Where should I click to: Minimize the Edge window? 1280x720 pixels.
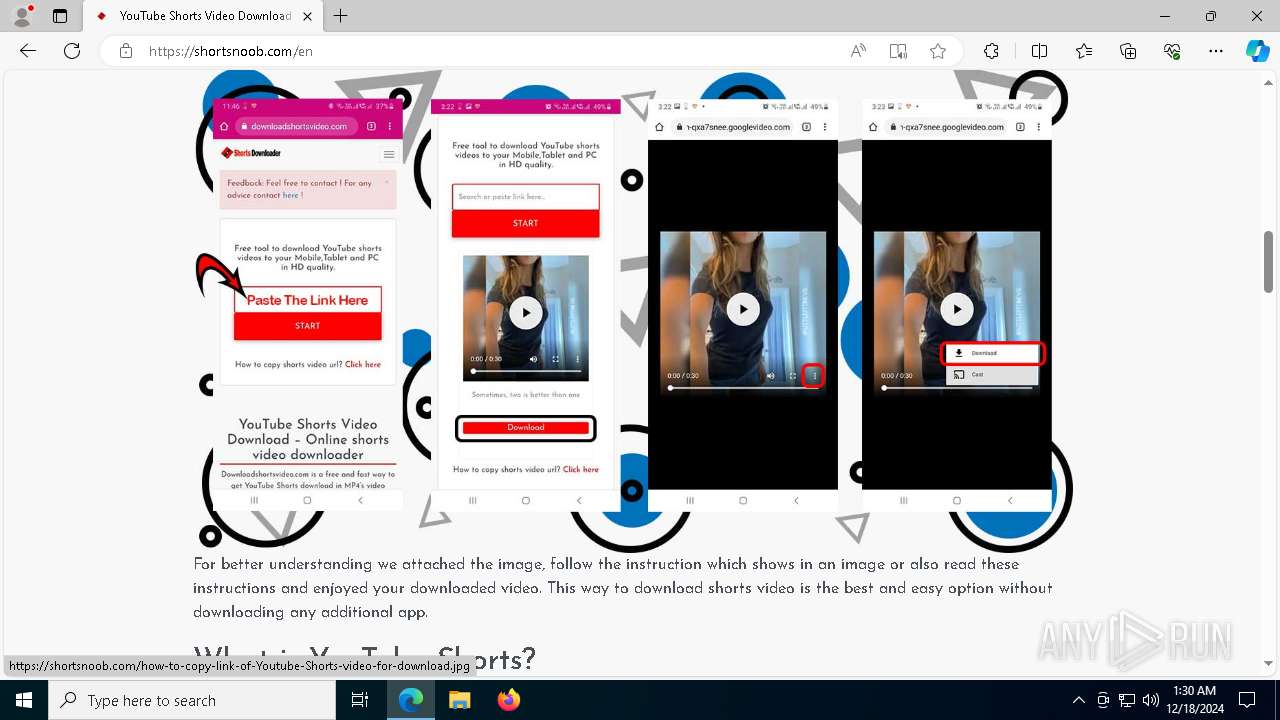[x=1165, y=16]
